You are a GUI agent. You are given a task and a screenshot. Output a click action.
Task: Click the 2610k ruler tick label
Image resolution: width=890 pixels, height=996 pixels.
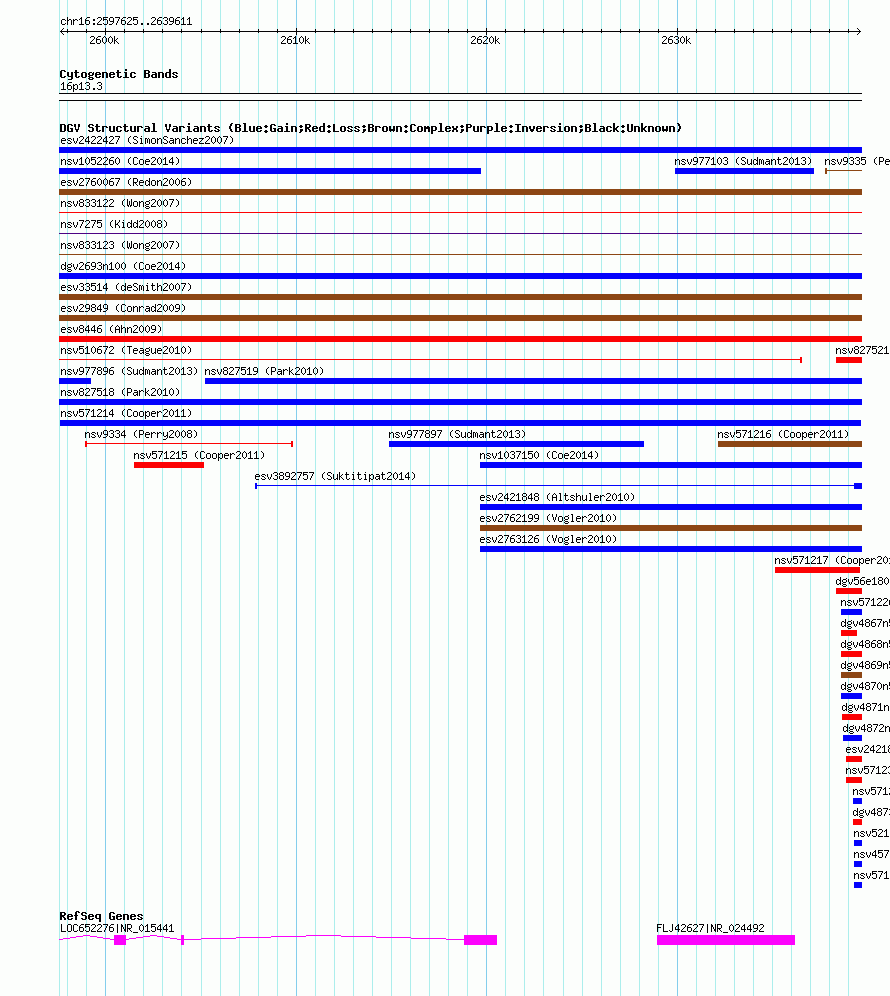[295, 40]
